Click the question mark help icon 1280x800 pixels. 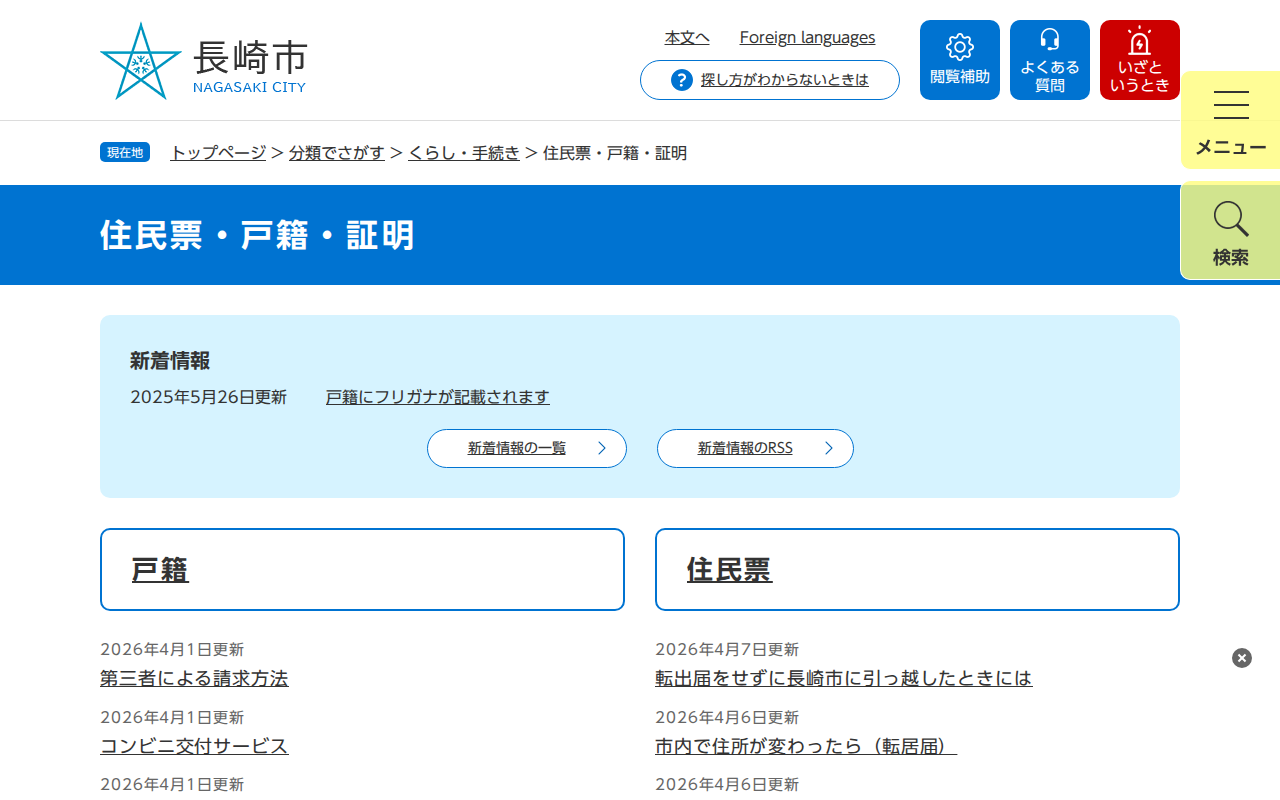pyautogui.click(x=682, y=80)
